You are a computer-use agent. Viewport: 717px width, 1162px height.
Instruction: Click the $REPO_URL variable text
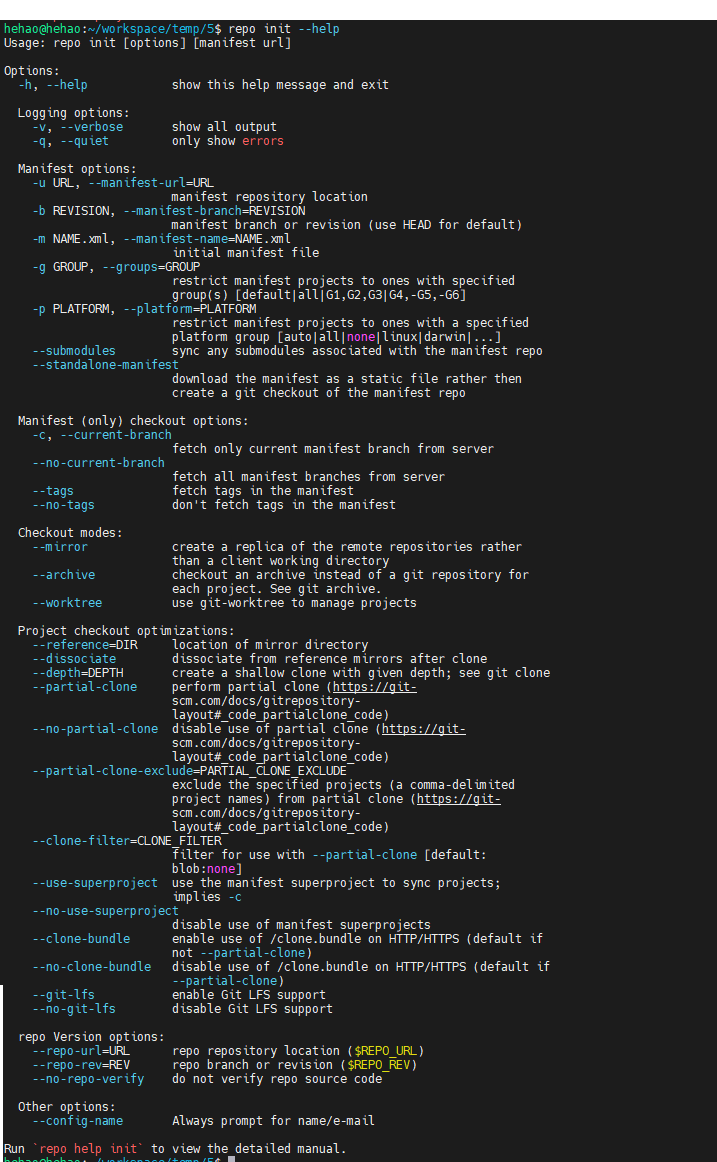(x=388, y=1051)
